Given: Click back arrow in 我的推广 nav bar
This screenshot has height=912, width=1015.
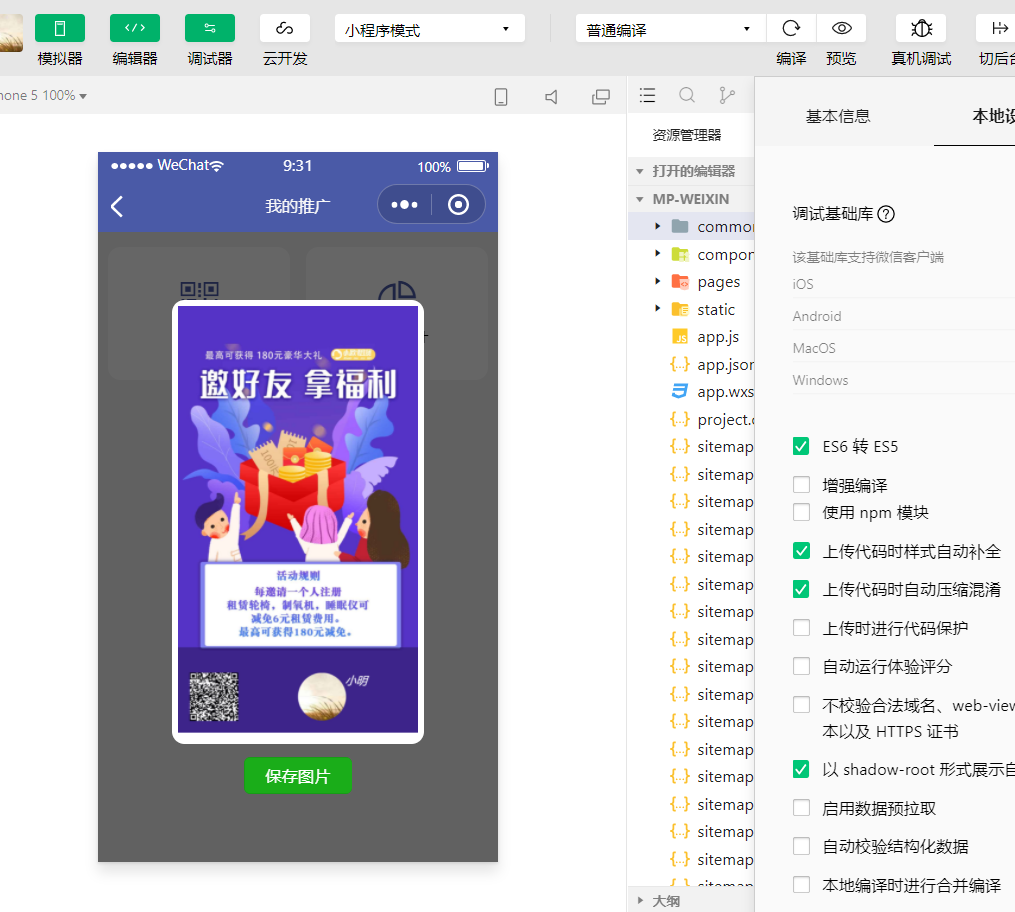Looking at the screenshot, I should [117, 206].
